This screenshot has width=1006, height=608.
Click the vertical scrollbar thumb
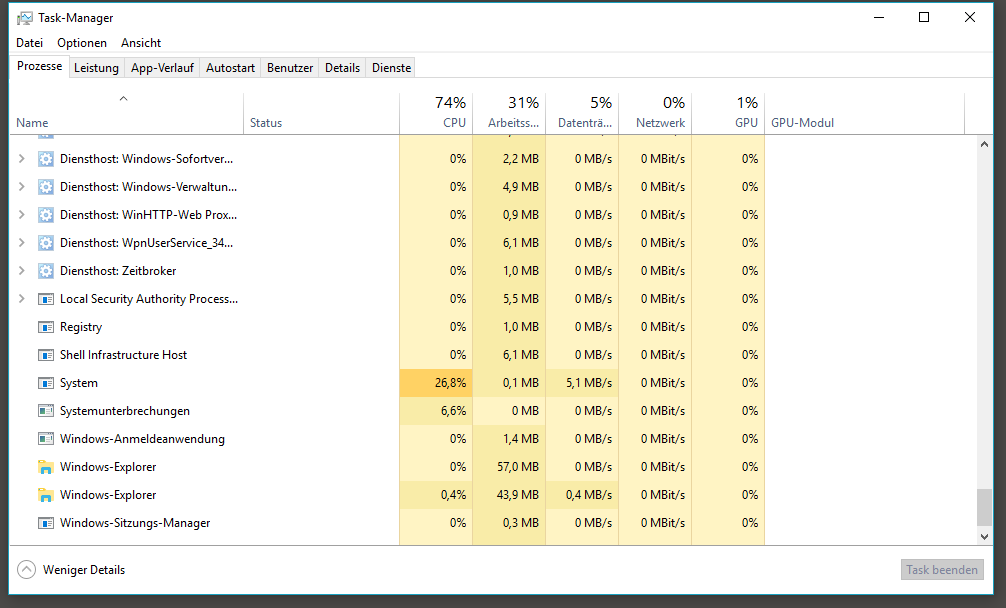click(984, 507)
